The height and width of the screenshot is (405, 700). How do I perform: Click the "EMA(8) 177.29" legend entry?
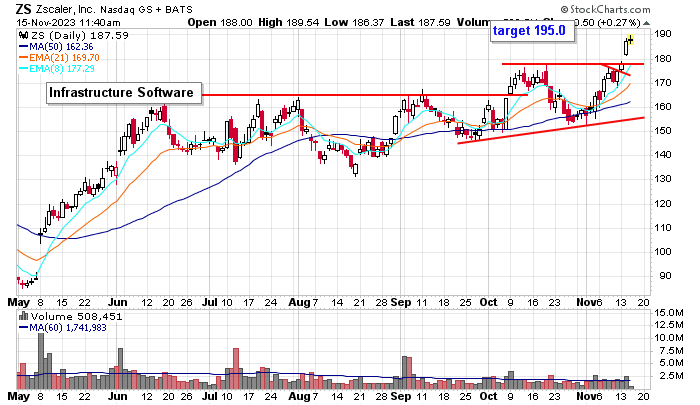click(62, 69)
